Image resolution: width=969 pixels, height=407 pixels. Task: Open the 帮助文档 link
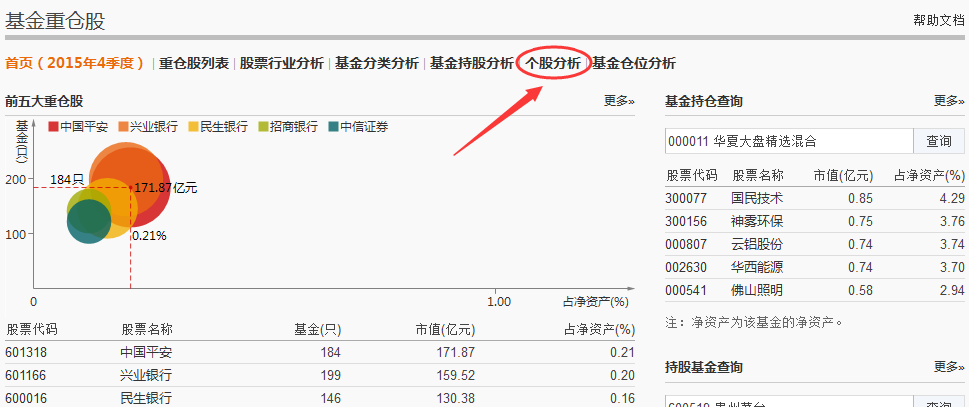click(938, 20)
